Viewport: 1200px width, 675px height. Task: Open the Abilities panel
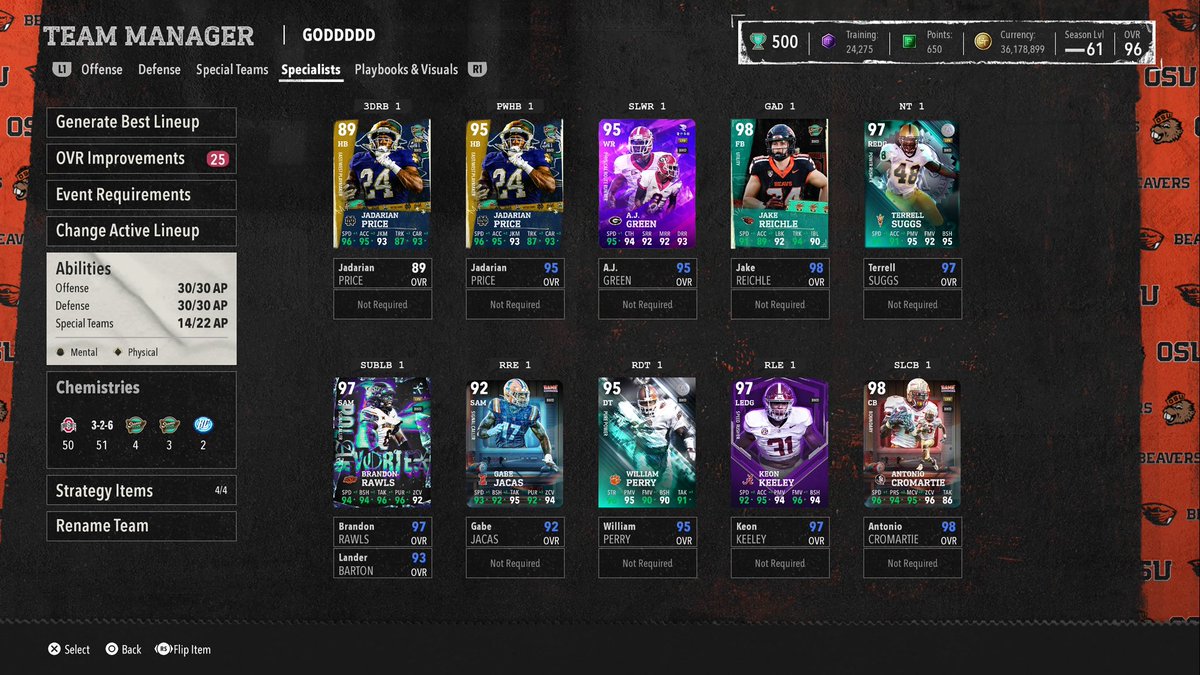point(141,308)
